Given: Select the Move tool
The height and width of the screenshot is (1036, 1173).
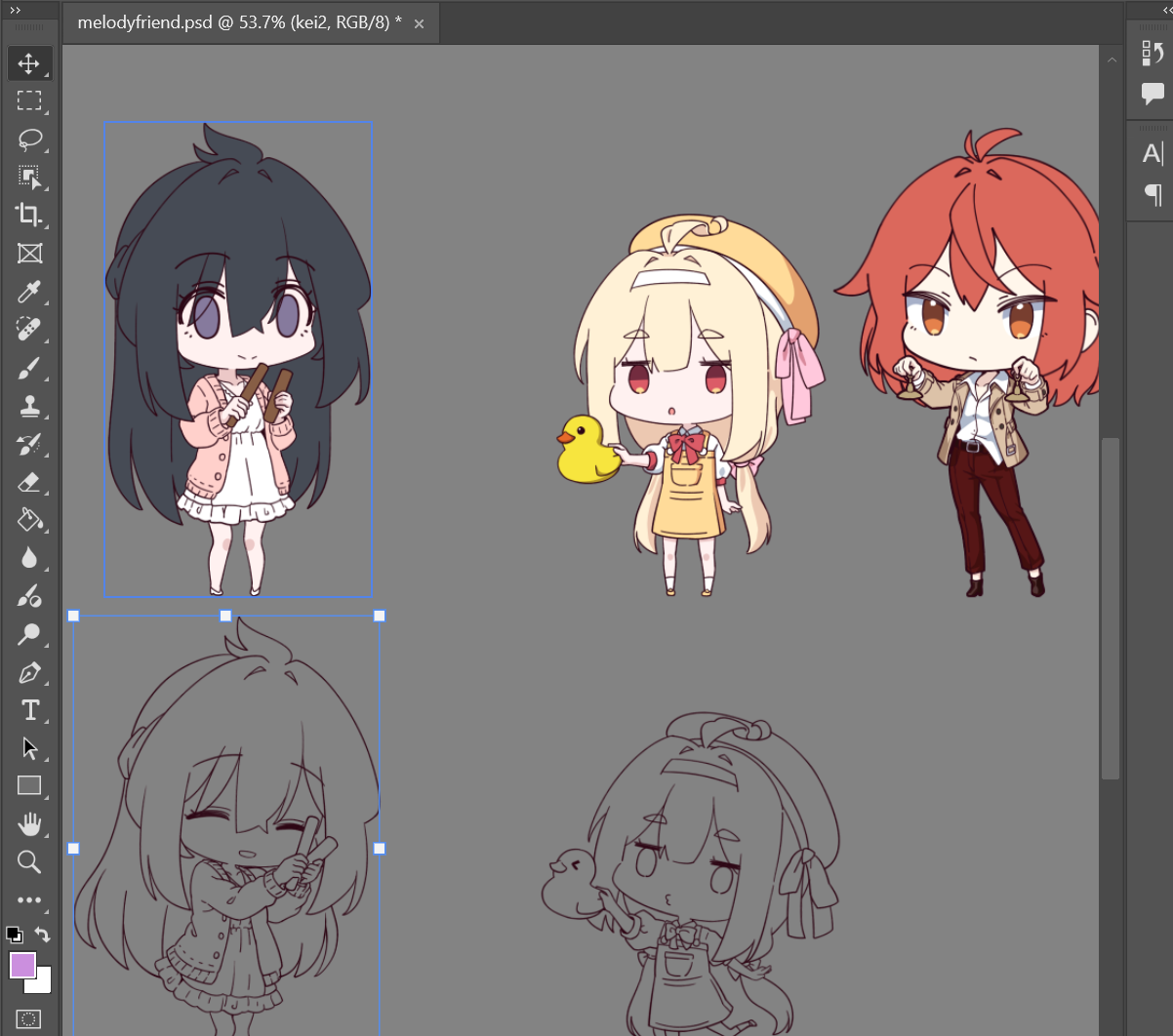Looking at the screenshot, I should click(29, 63).
